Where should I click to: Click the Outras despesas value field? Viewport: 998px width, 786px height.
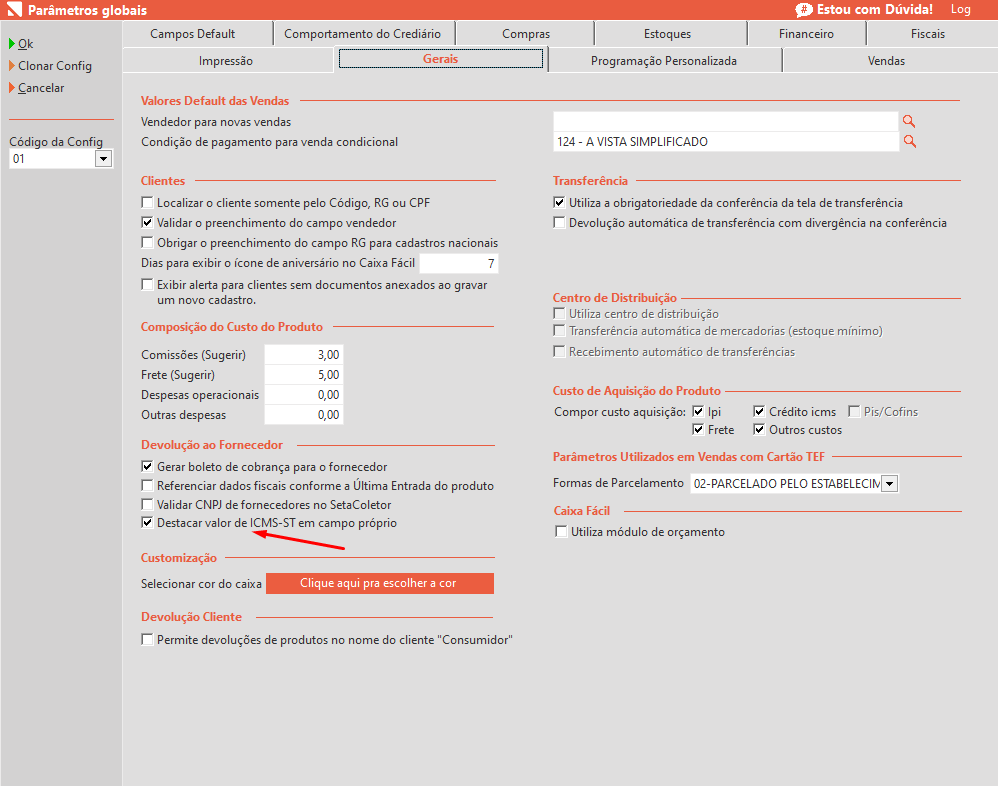click(x=304, y=414)
